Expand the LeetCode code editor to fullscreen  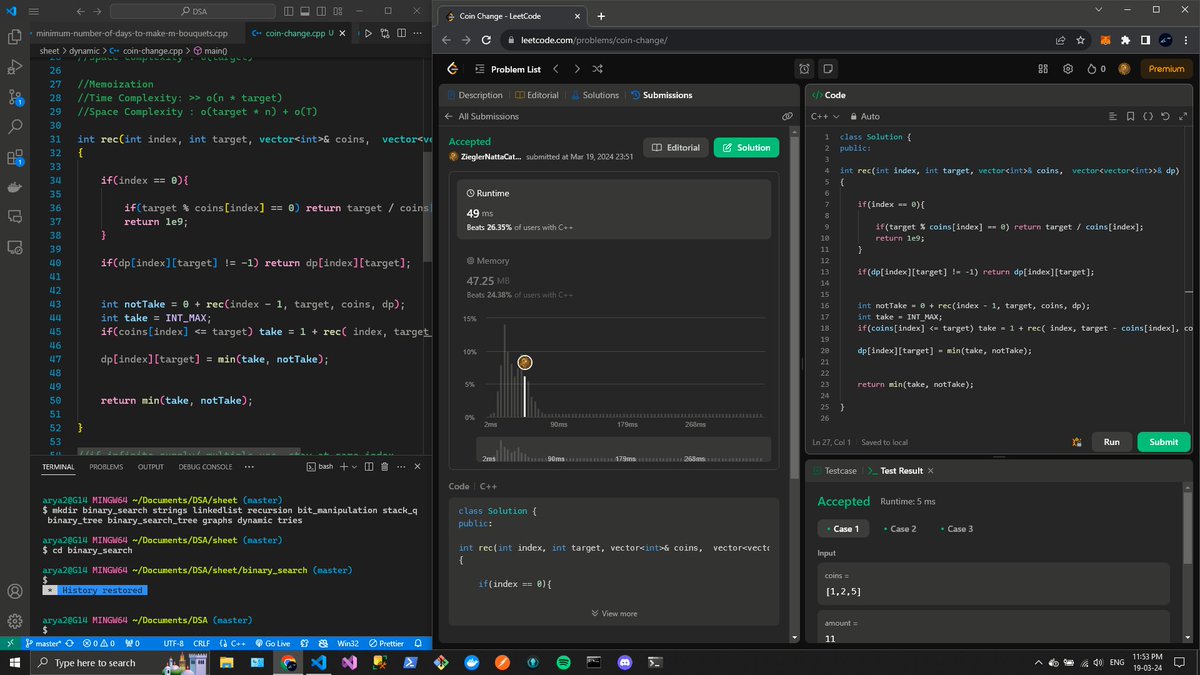click(1183, 116)
